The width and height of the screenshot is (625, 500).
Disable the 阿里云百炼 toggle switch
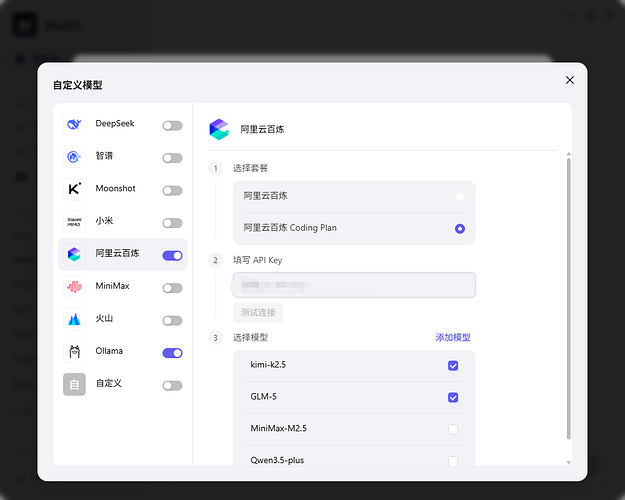172,256
